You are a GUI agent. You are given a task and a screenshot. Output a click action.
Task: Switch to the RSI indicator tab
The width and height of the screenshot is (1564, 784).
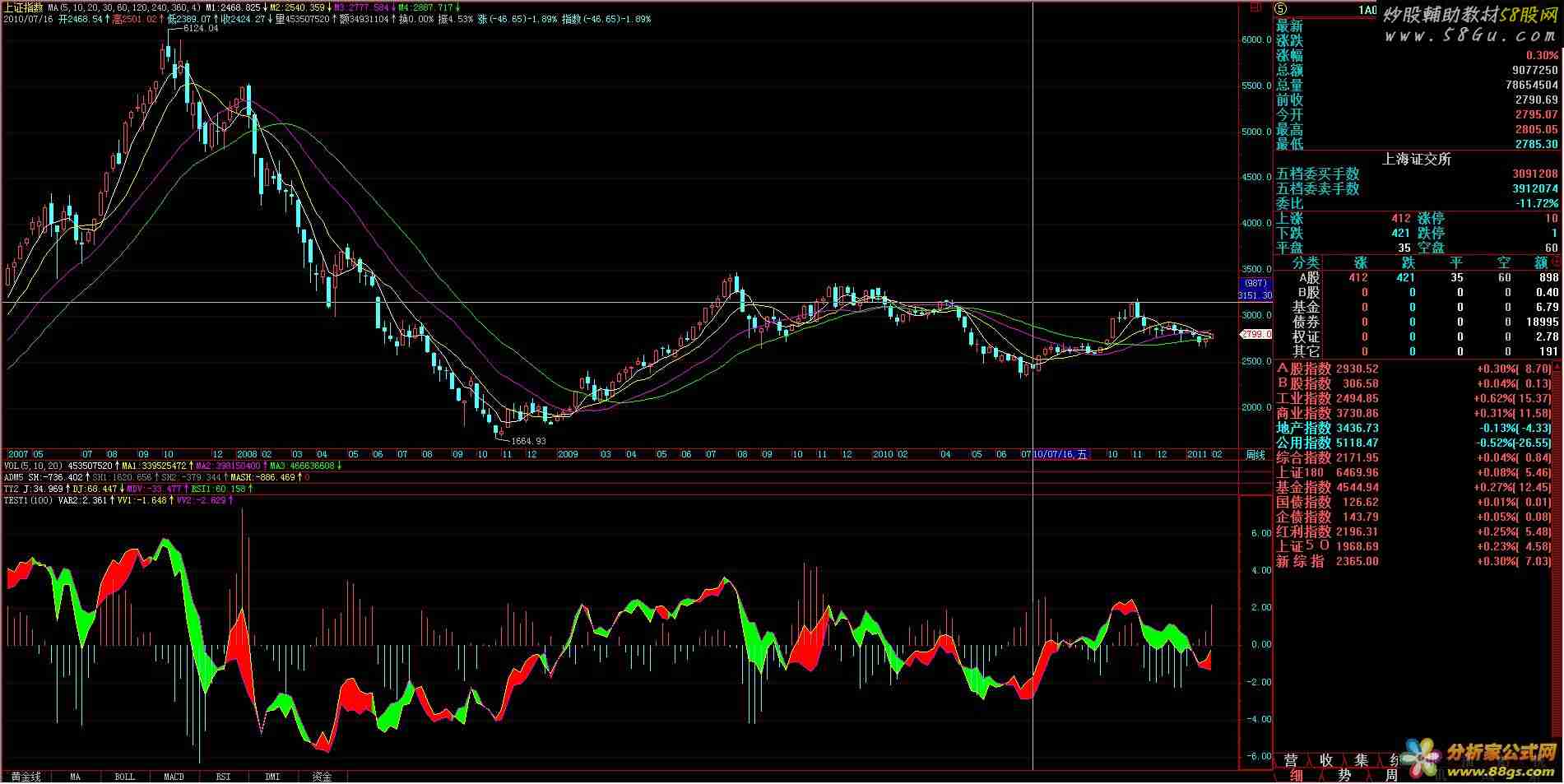(x=224, y=777)
